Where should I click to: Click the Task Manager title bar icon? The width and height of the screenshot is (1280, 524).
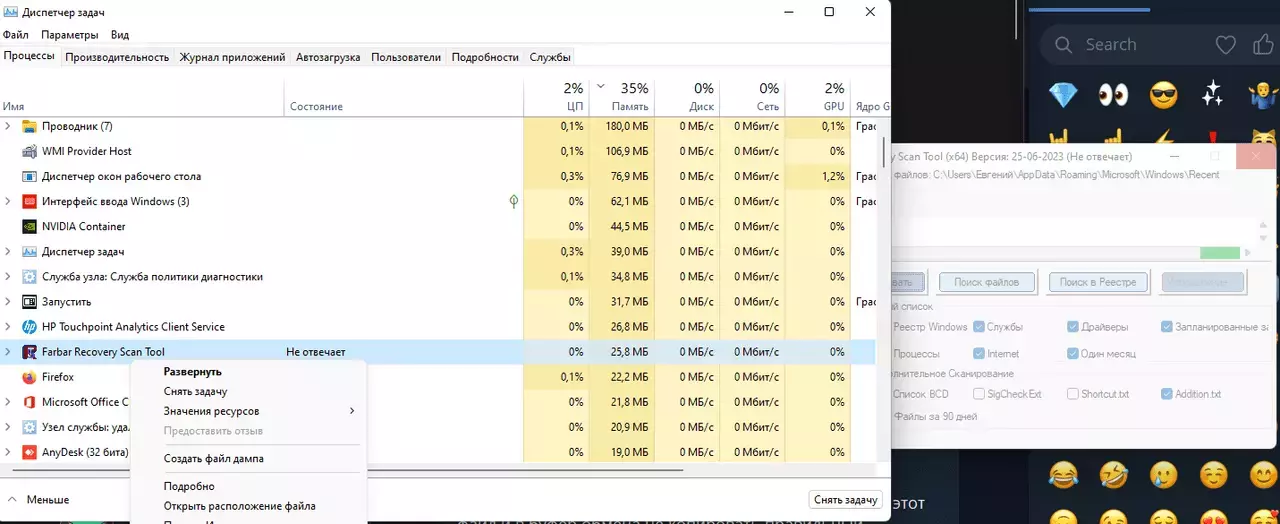point(11,12)
